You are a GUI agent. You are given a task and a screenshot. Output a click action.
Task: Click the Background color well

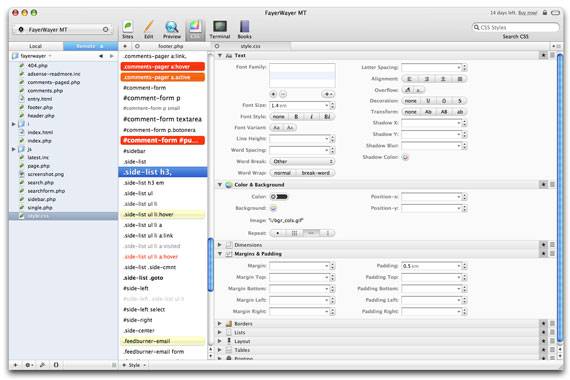point(273,208)
